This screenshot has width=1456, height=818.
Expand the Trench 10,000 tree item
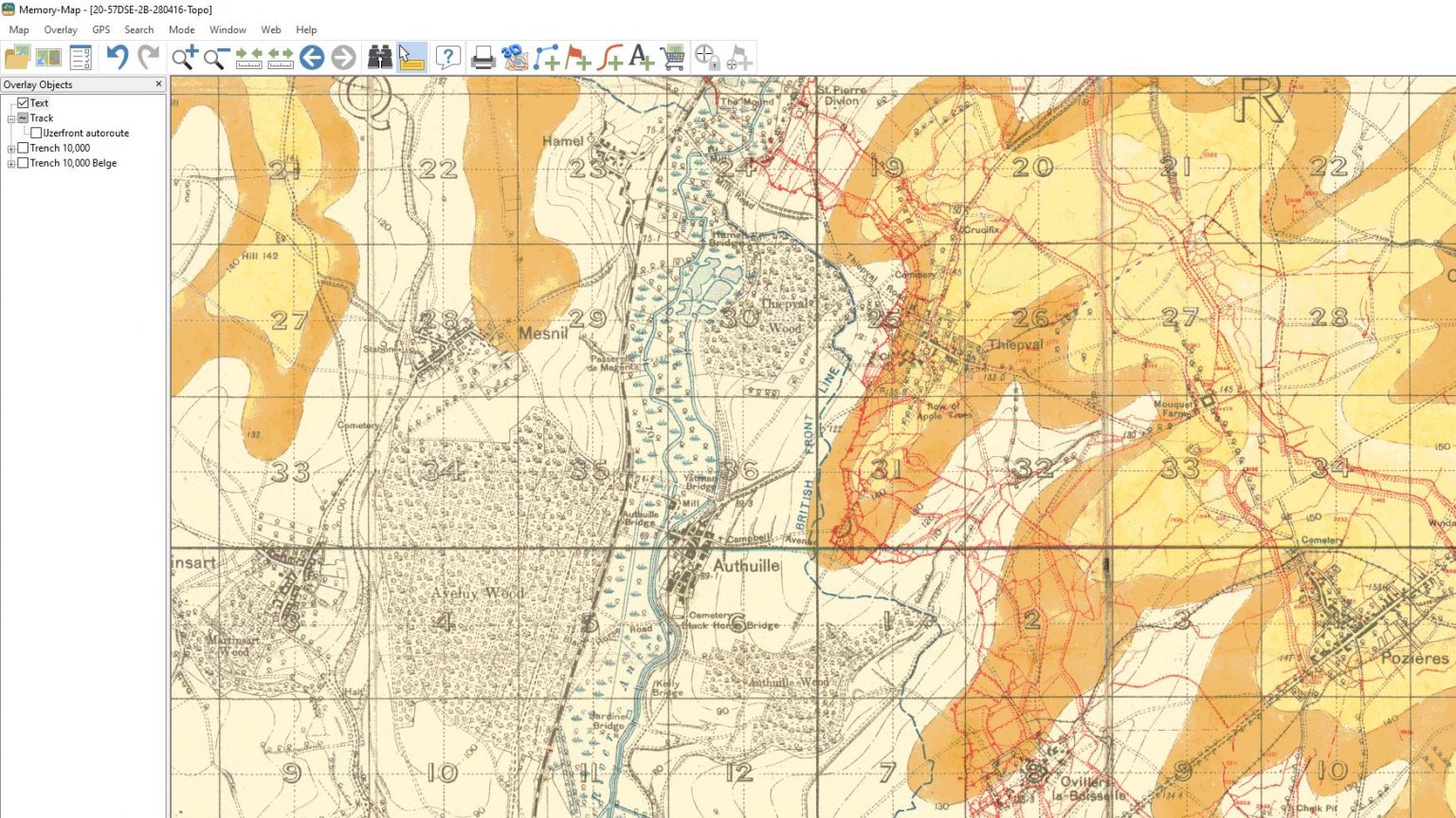11,148
